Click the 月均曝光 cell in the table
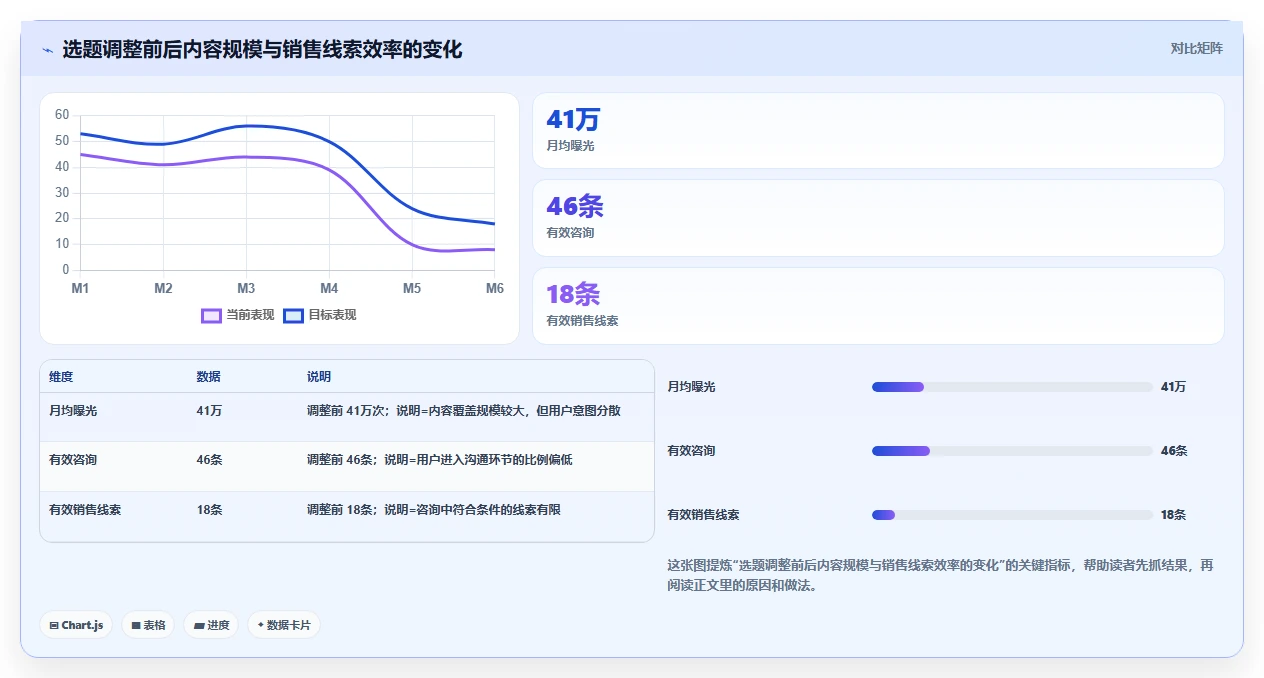This screenshot has height=678, width=1264. pyautogui.click(x=73, y=410)
